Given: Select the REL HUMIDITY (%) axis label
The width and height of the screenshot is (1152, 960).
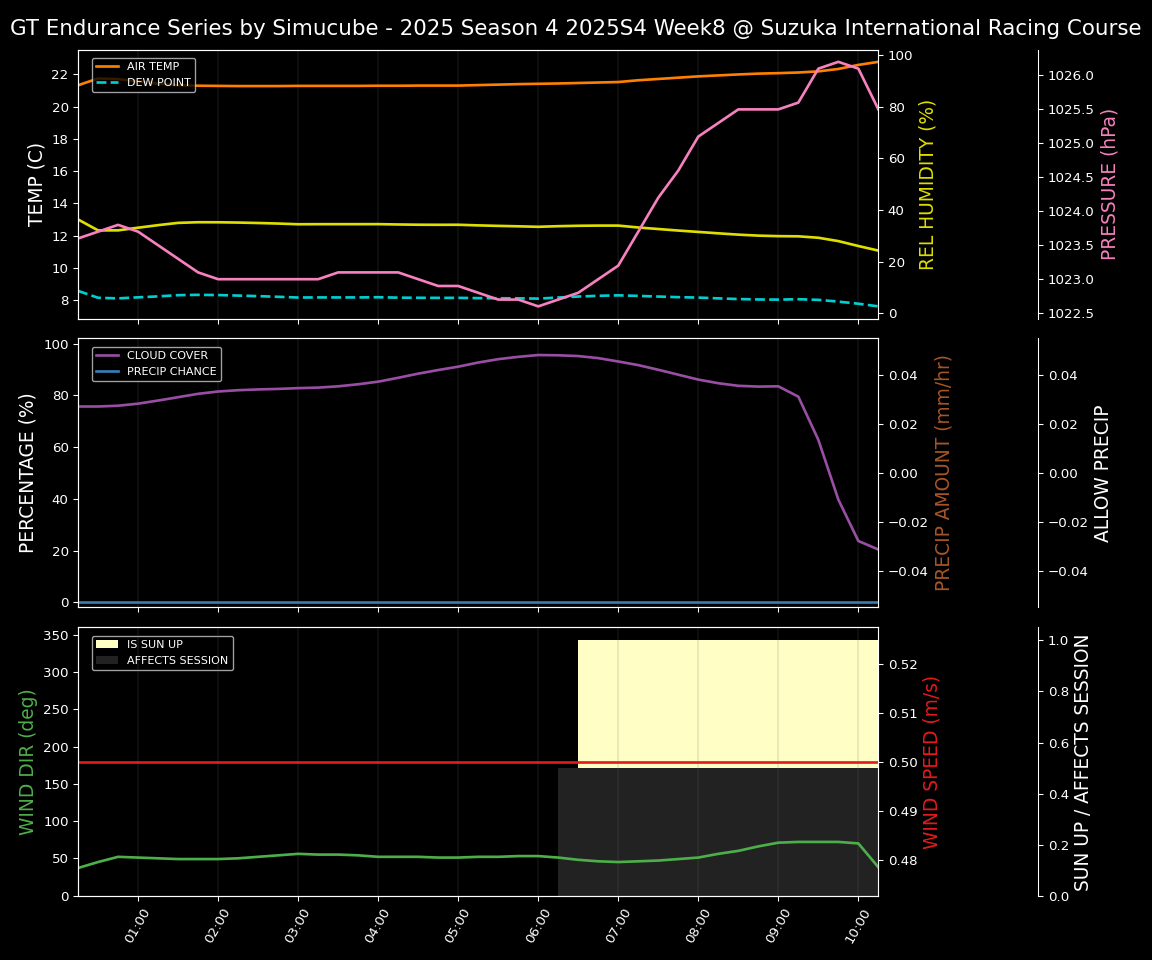Looking at the screenshot, I should [927, 184].
